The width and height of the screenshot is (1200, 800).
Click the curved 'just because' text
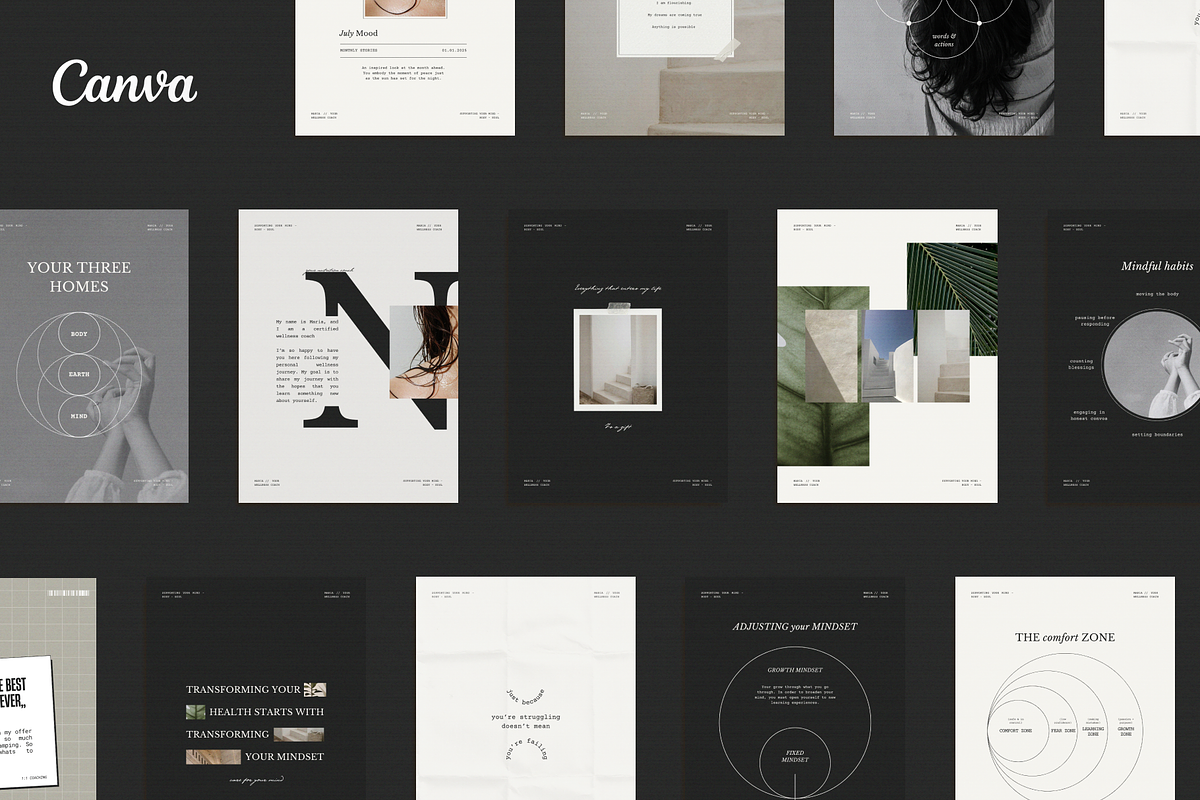(526, 693)
